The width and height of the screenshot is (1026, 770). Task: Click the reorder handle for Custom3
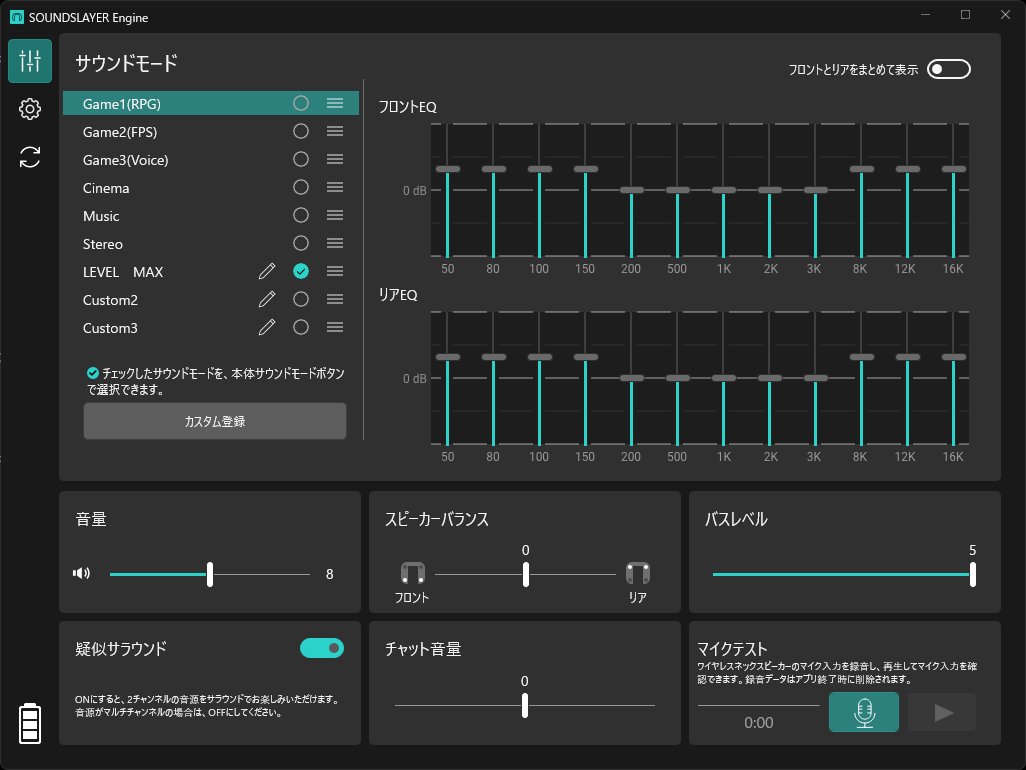click(335, 327)
